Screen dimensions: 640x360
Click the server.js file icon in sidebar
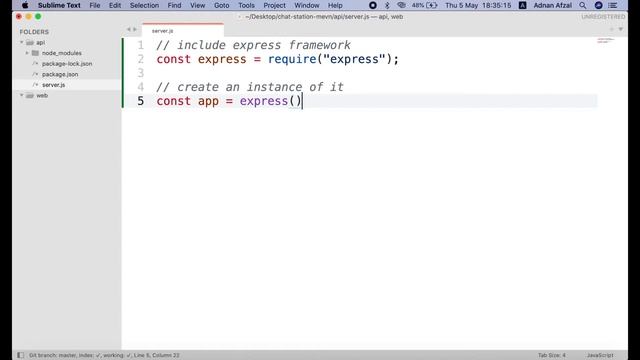(36, 85)
